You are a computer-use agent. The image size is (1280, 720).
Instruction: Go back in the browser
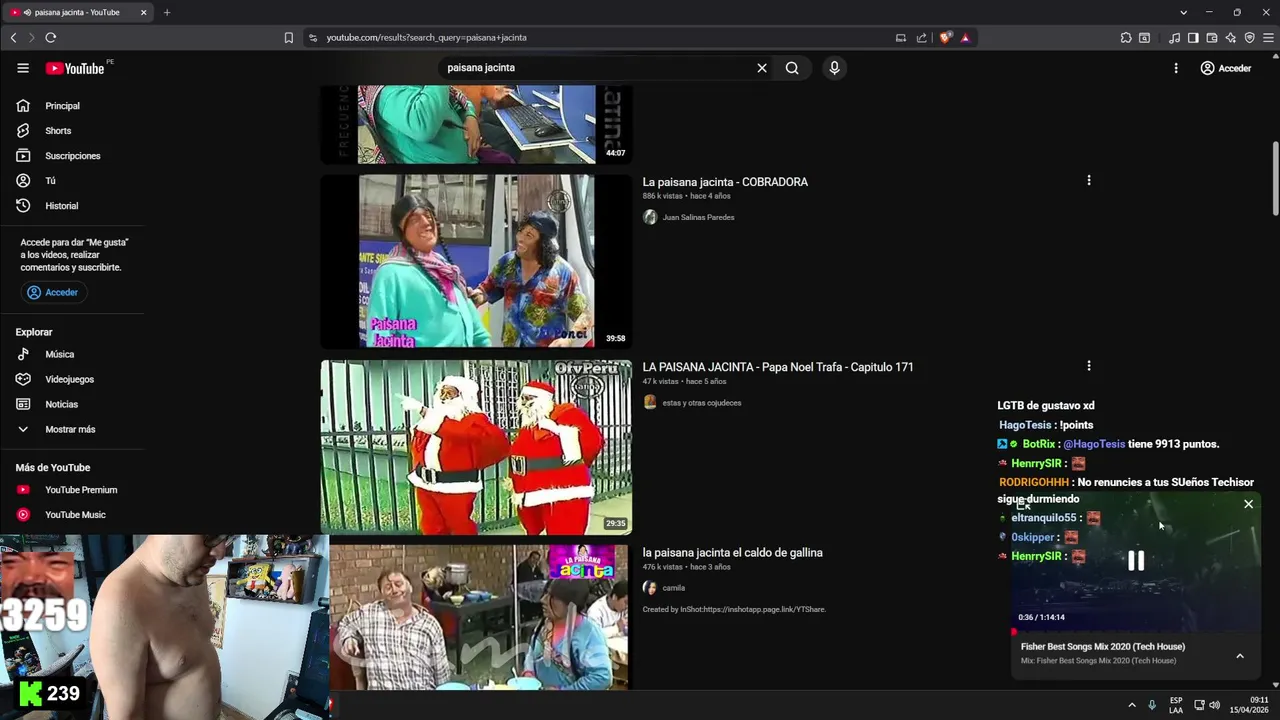[x=13, y=38]
